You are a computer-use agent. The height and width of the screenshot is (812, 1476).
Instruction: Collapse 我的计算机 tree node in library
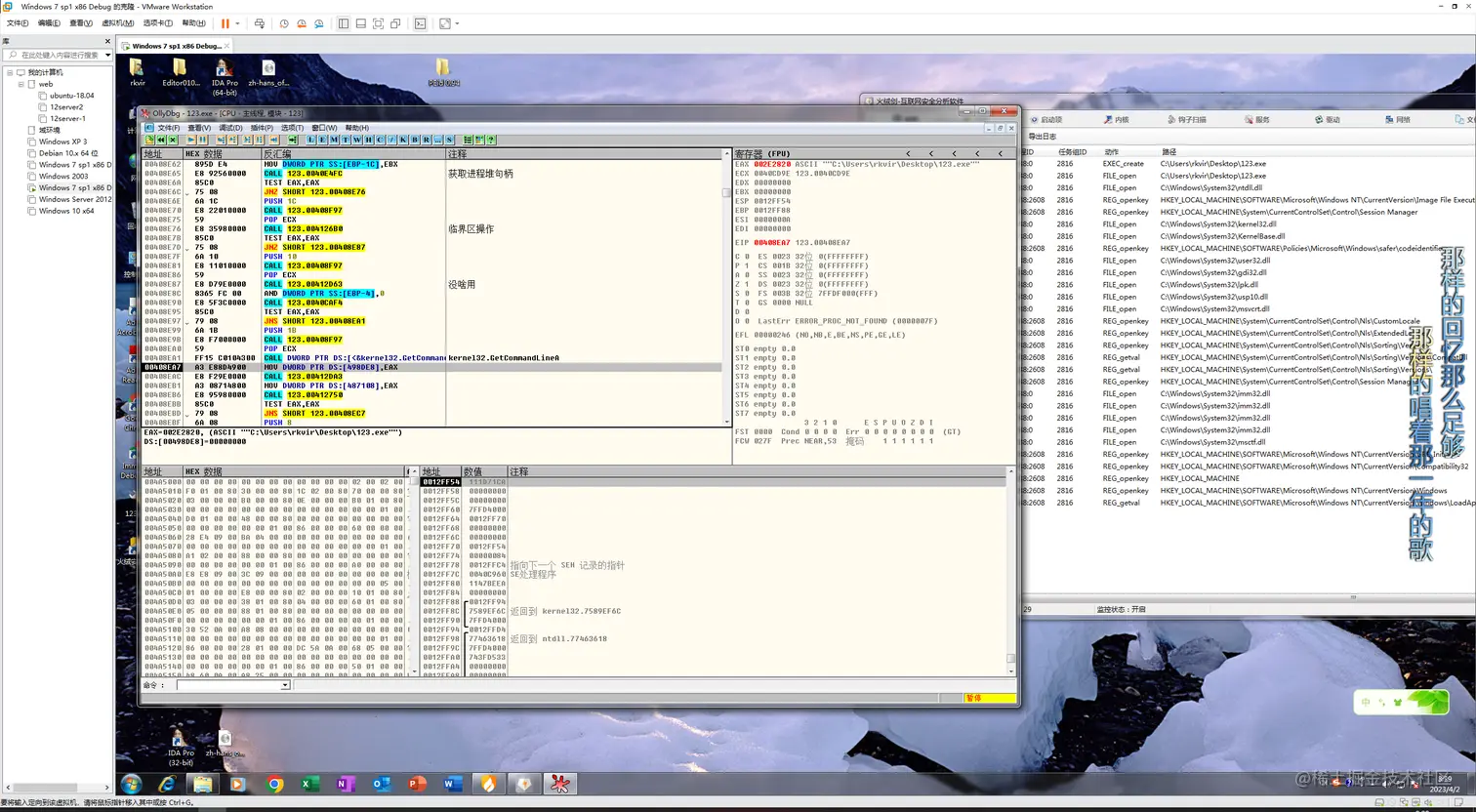click(10, 72)
